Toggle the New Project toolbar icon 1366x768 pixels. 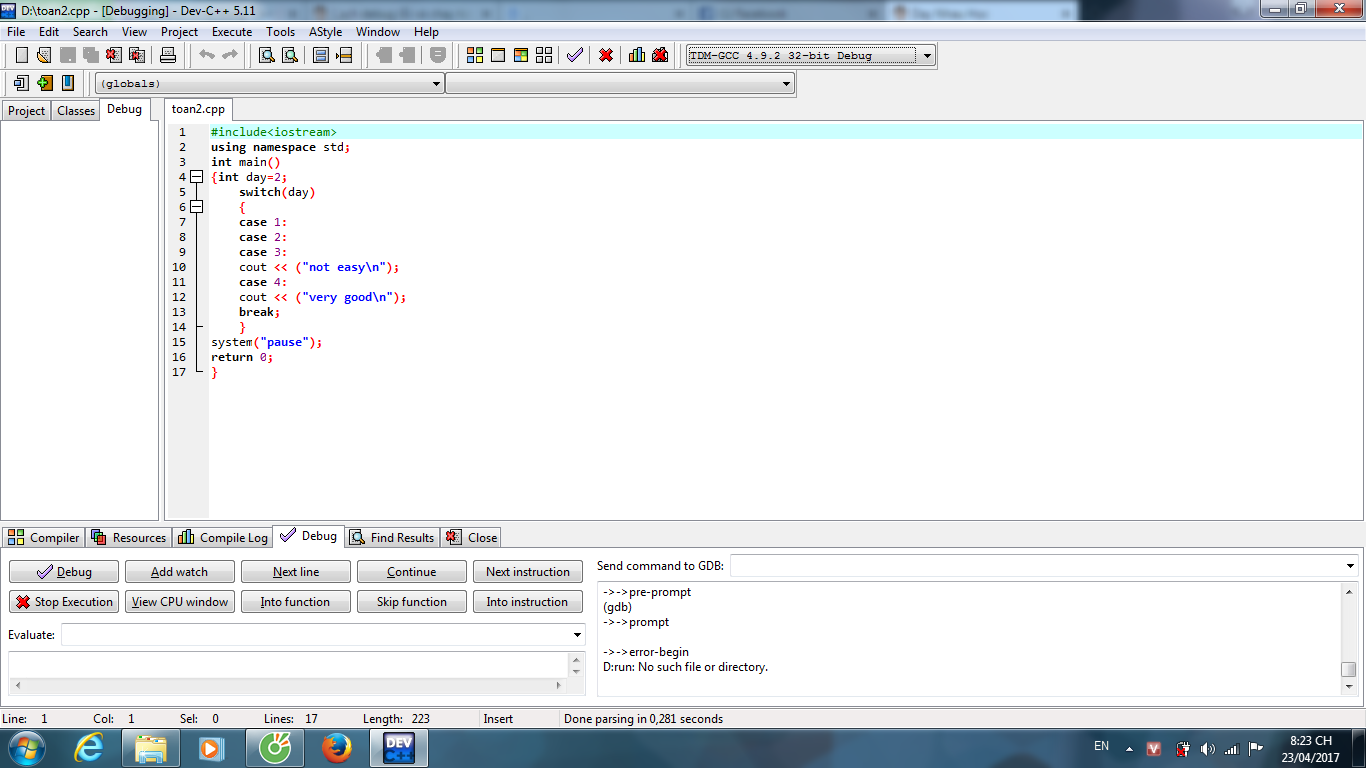click(x=20, y=83)
